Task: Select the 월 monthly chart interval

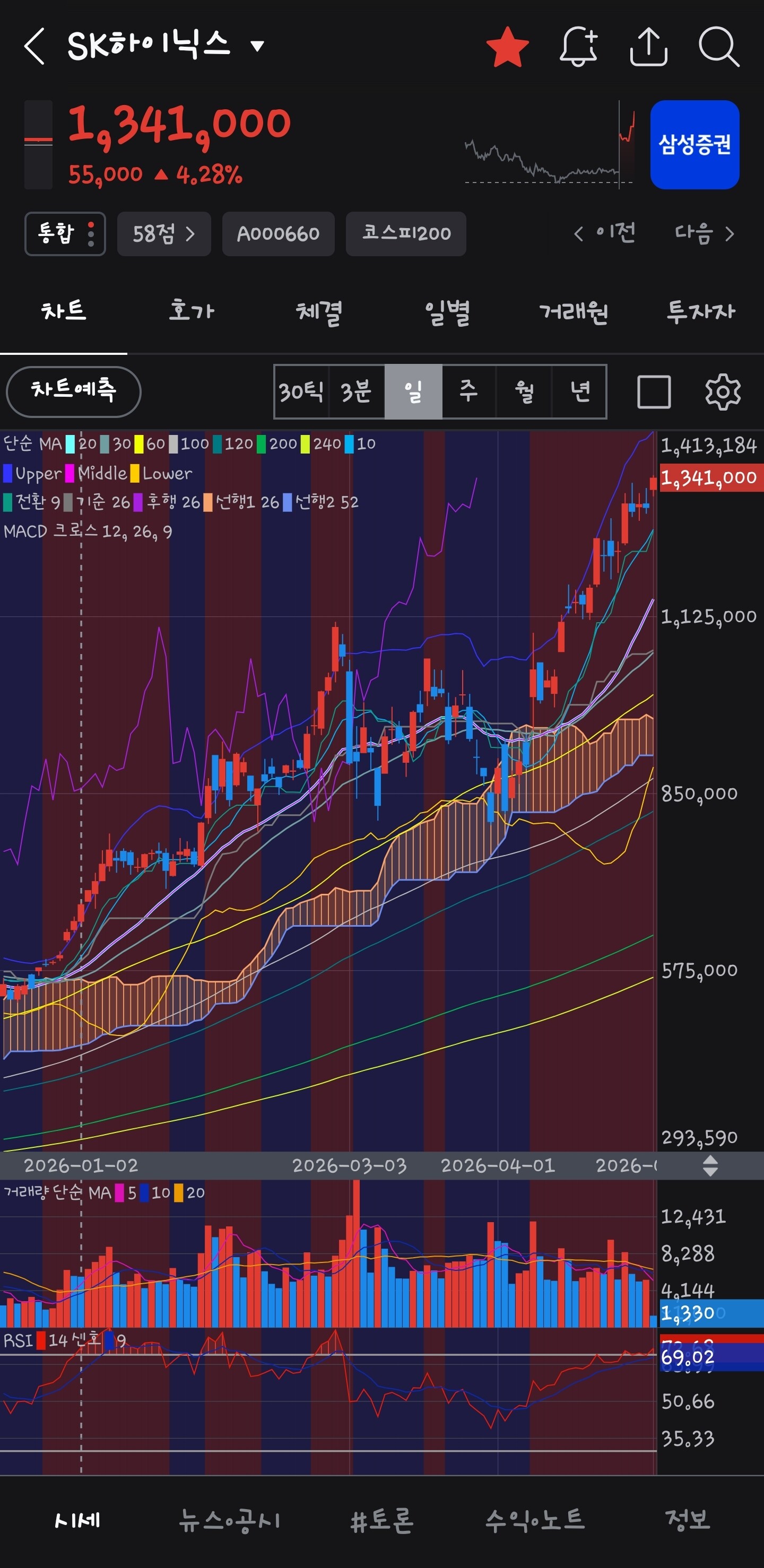Action: (x=524, y=391)
